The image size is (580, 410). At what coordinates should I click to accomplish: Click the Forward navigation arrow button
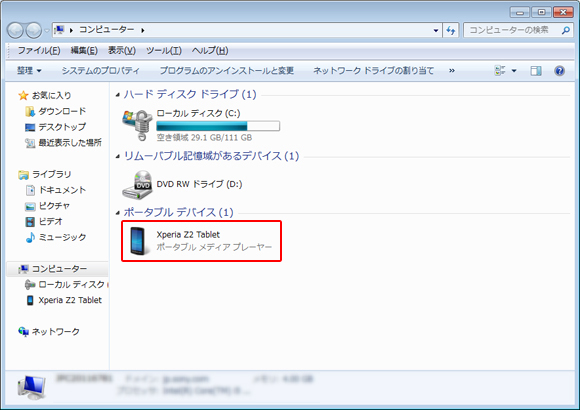[34, 30]
